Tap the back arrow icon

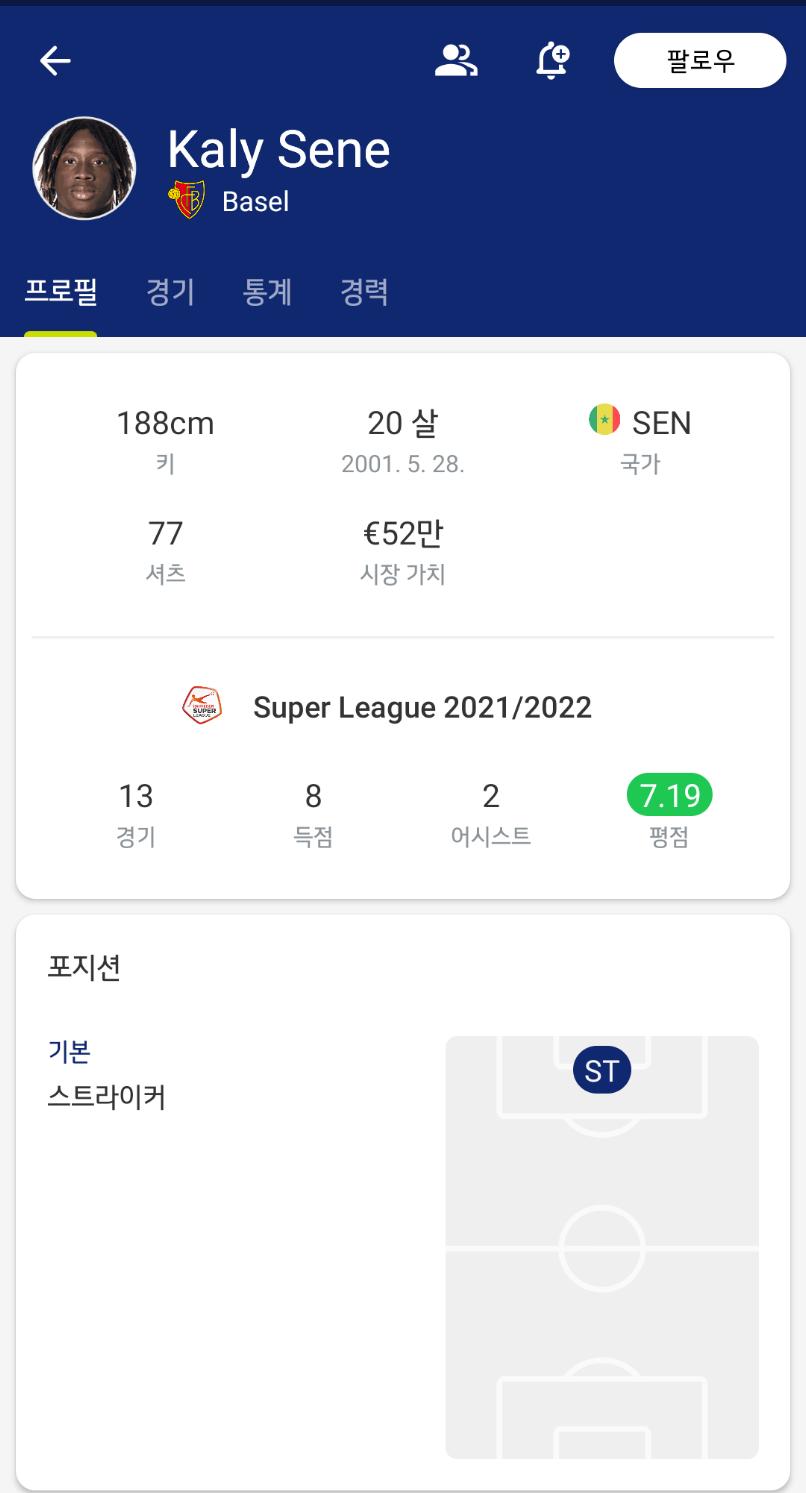point(55,61)
